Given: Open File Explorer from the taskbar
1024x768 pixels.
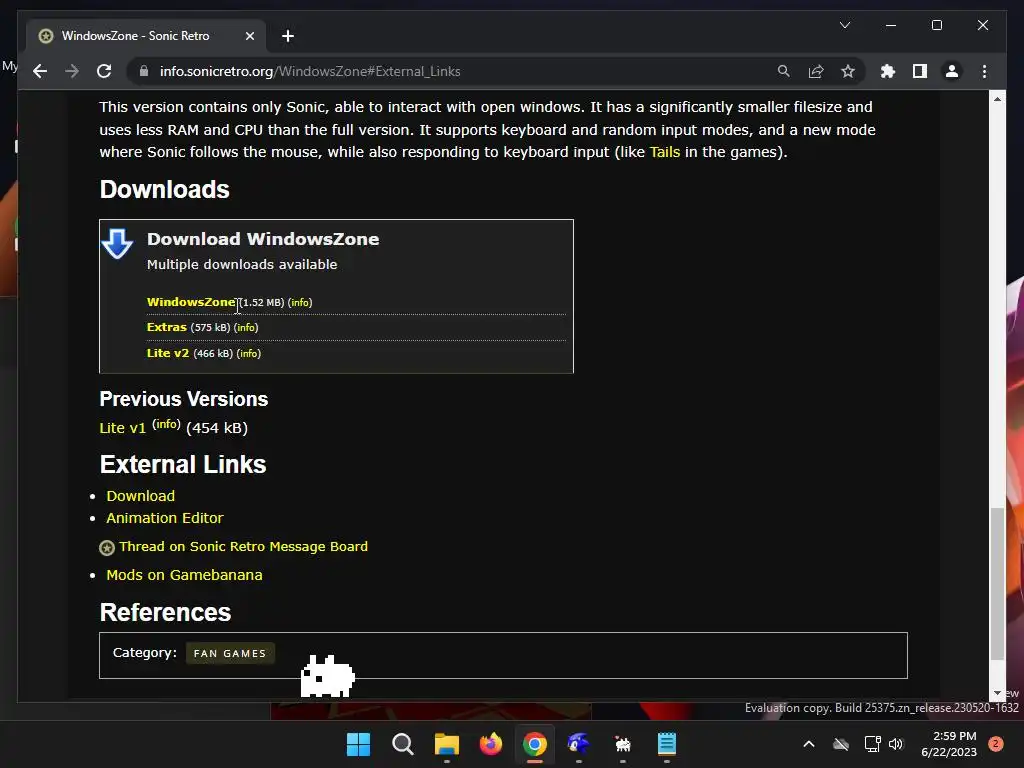Looking at the screenshot, I should pos(447,744).
